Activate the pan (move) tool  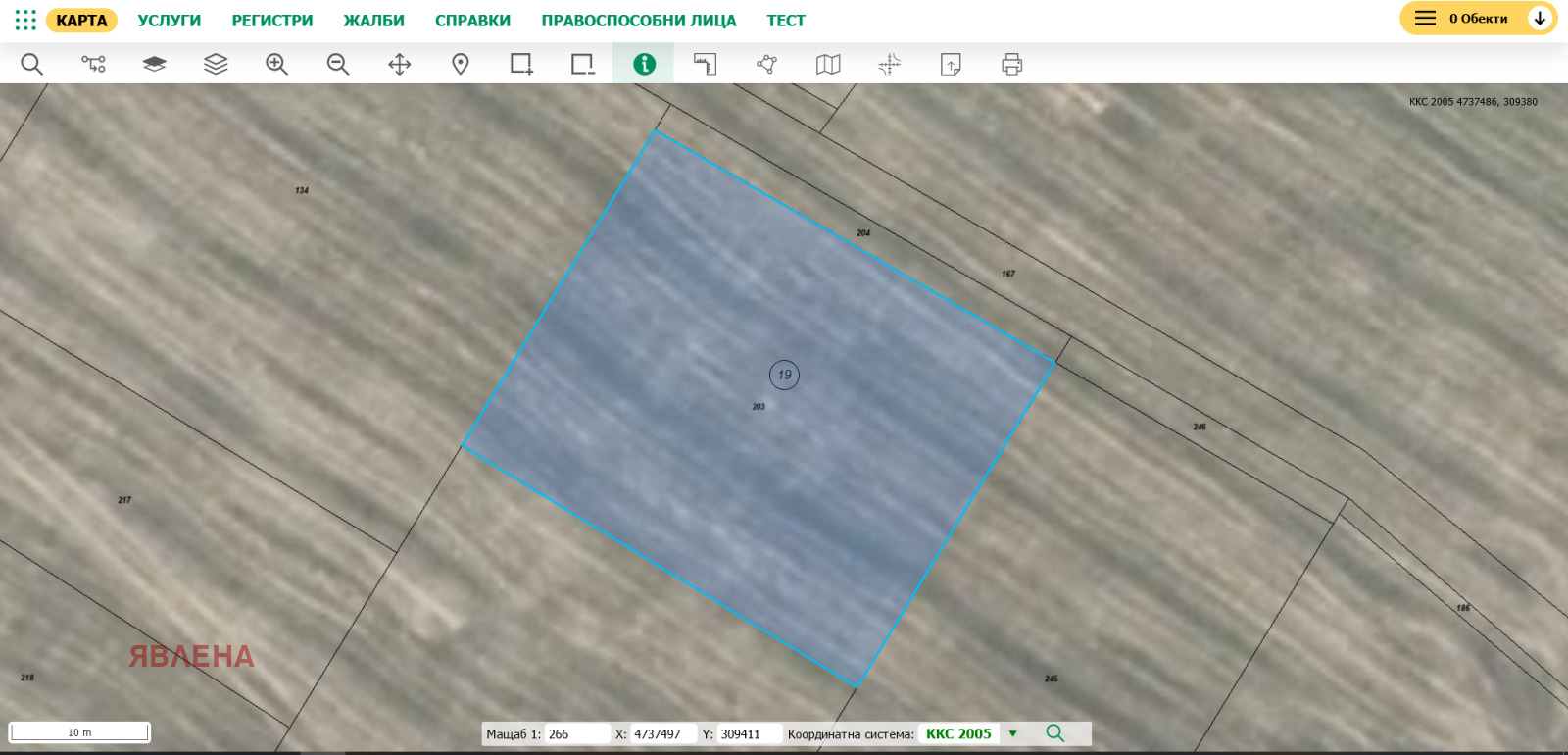pos(399,65)
